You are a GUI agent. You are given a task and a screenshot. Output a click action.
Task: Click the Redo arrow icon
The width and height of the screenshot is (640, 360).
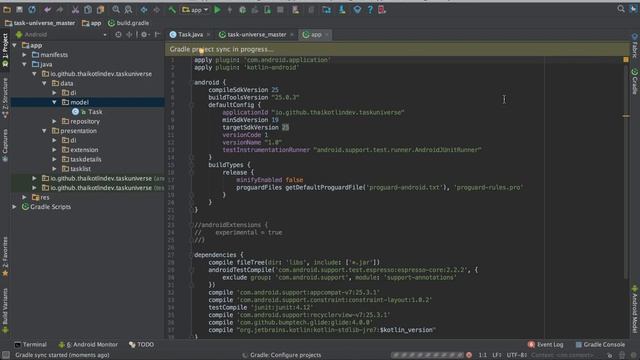click(x=60, y=9)
